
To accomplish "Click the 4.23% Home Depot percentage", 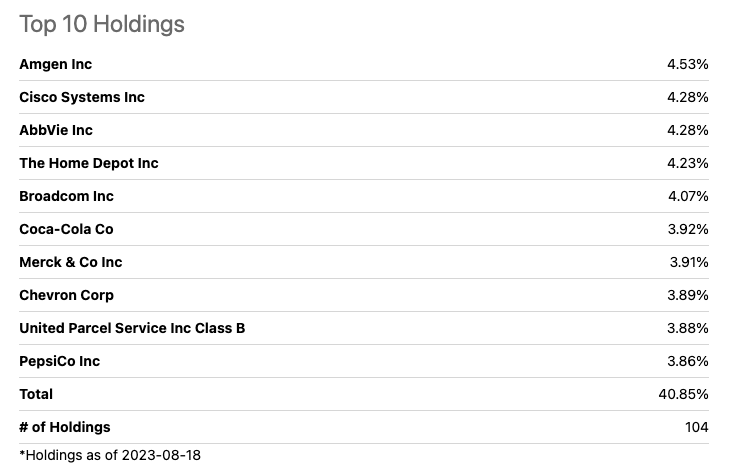I will click(x=688, y=163).
